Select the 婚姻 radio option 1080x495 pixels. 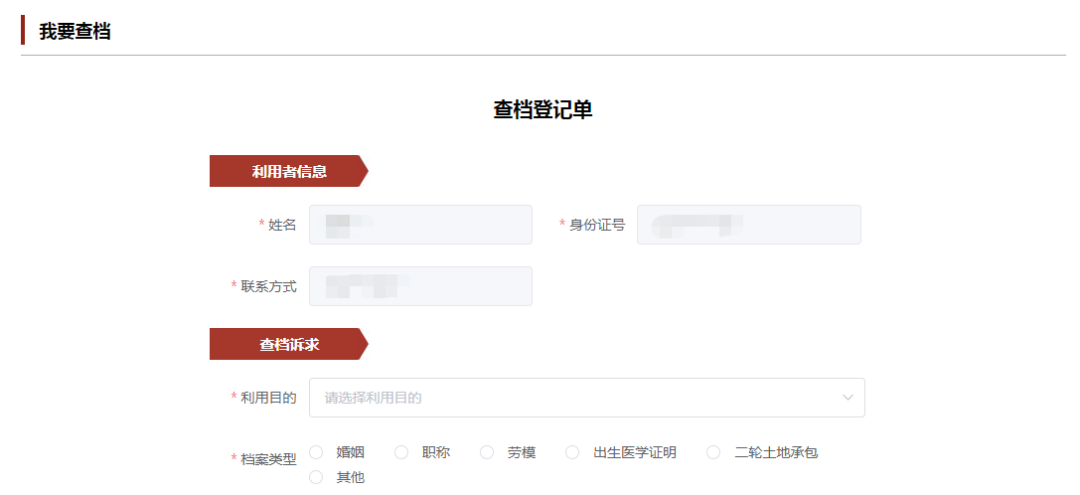(317, 453)
